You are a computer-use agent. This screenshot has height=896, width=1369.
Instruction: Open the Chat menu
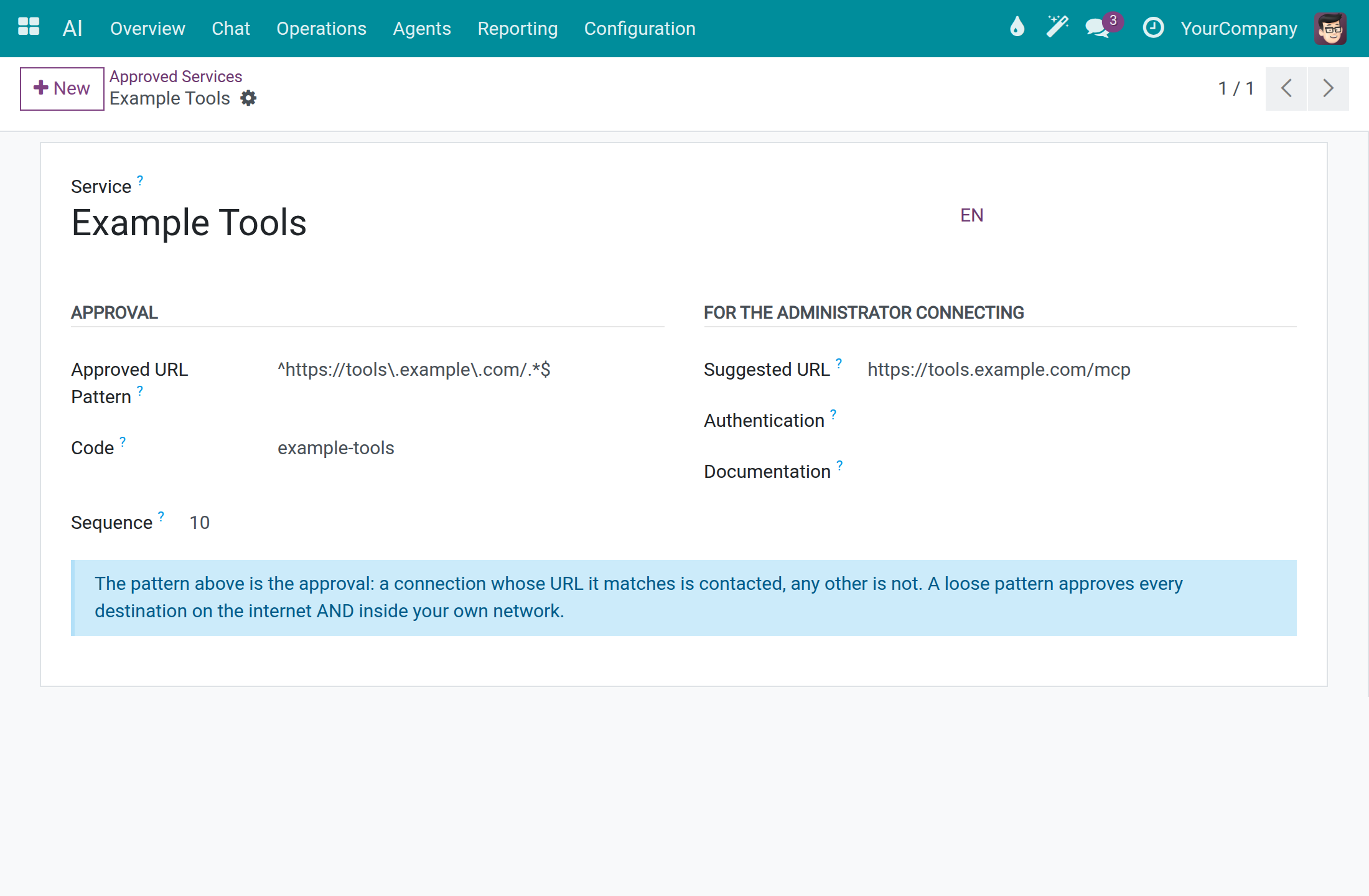[231, 29]
